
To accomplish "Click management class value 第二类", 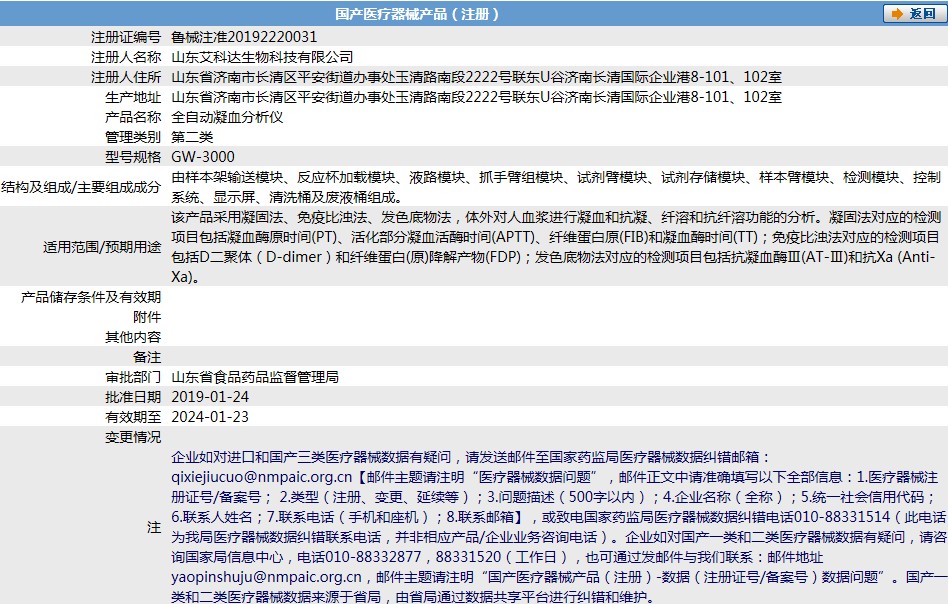I will point(192,137).
